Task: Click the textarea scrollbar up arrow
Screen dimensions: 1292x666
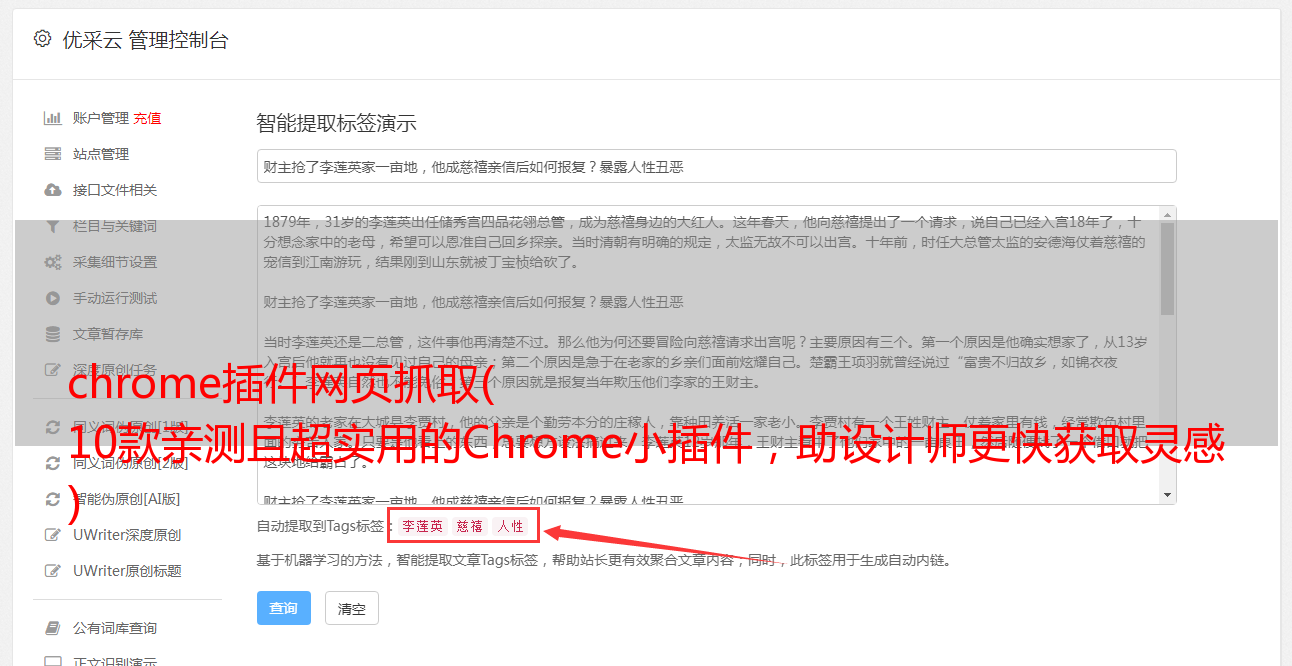Action: pyautogui.click(x=1167, y=214)
